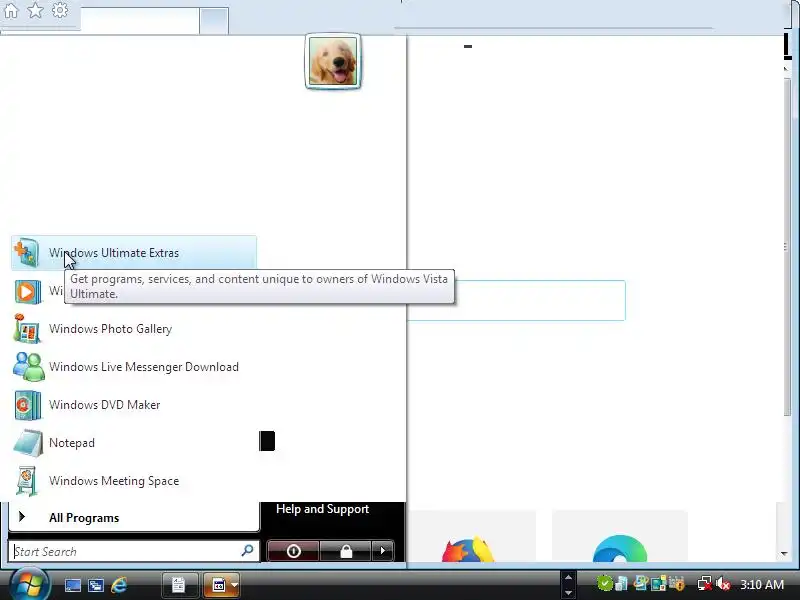Click the browser scrollbar down arrow

point(785,554)
